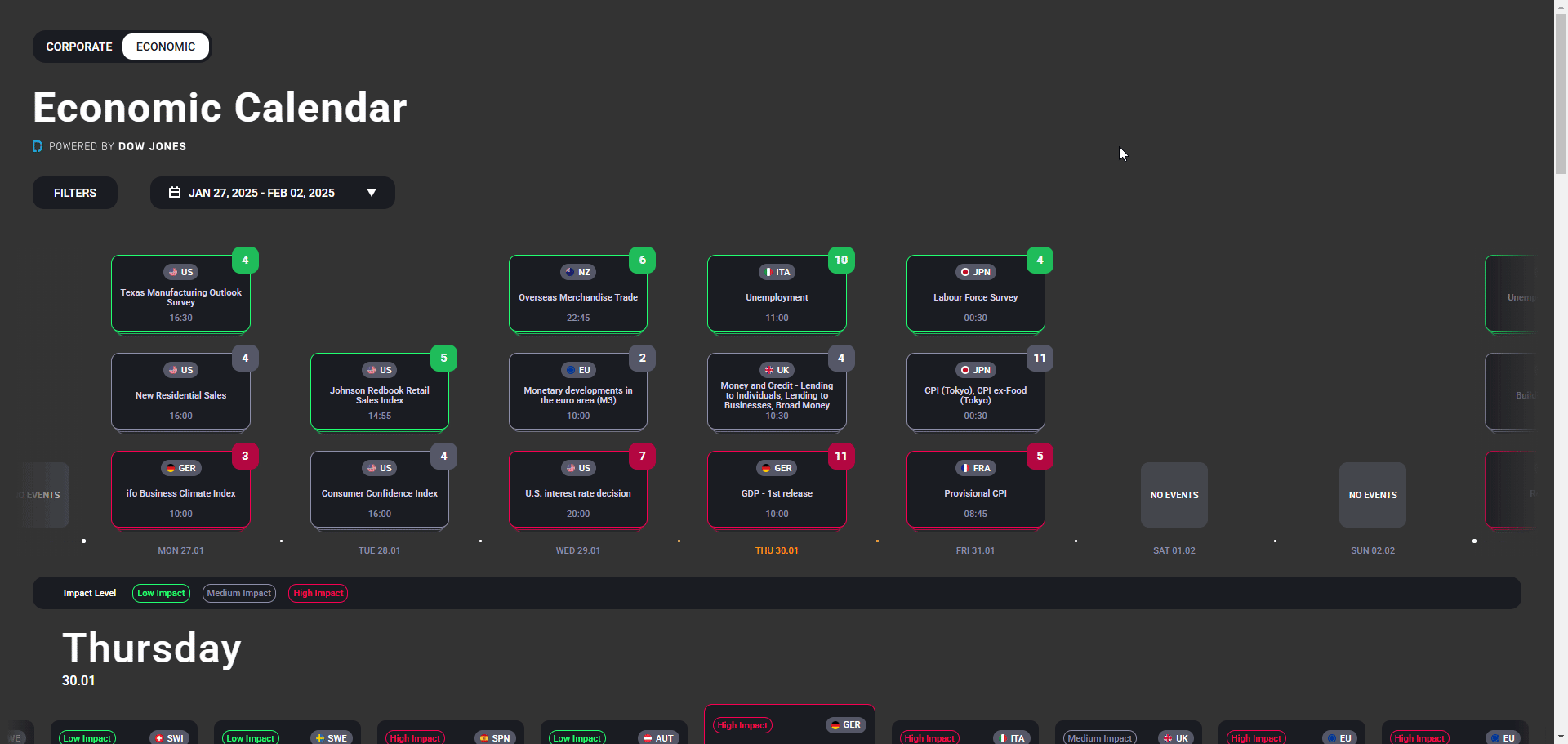Expand the date range dropdown arrow
Viewport: 1568px width, 744px height.
click(x=372, y=193)
